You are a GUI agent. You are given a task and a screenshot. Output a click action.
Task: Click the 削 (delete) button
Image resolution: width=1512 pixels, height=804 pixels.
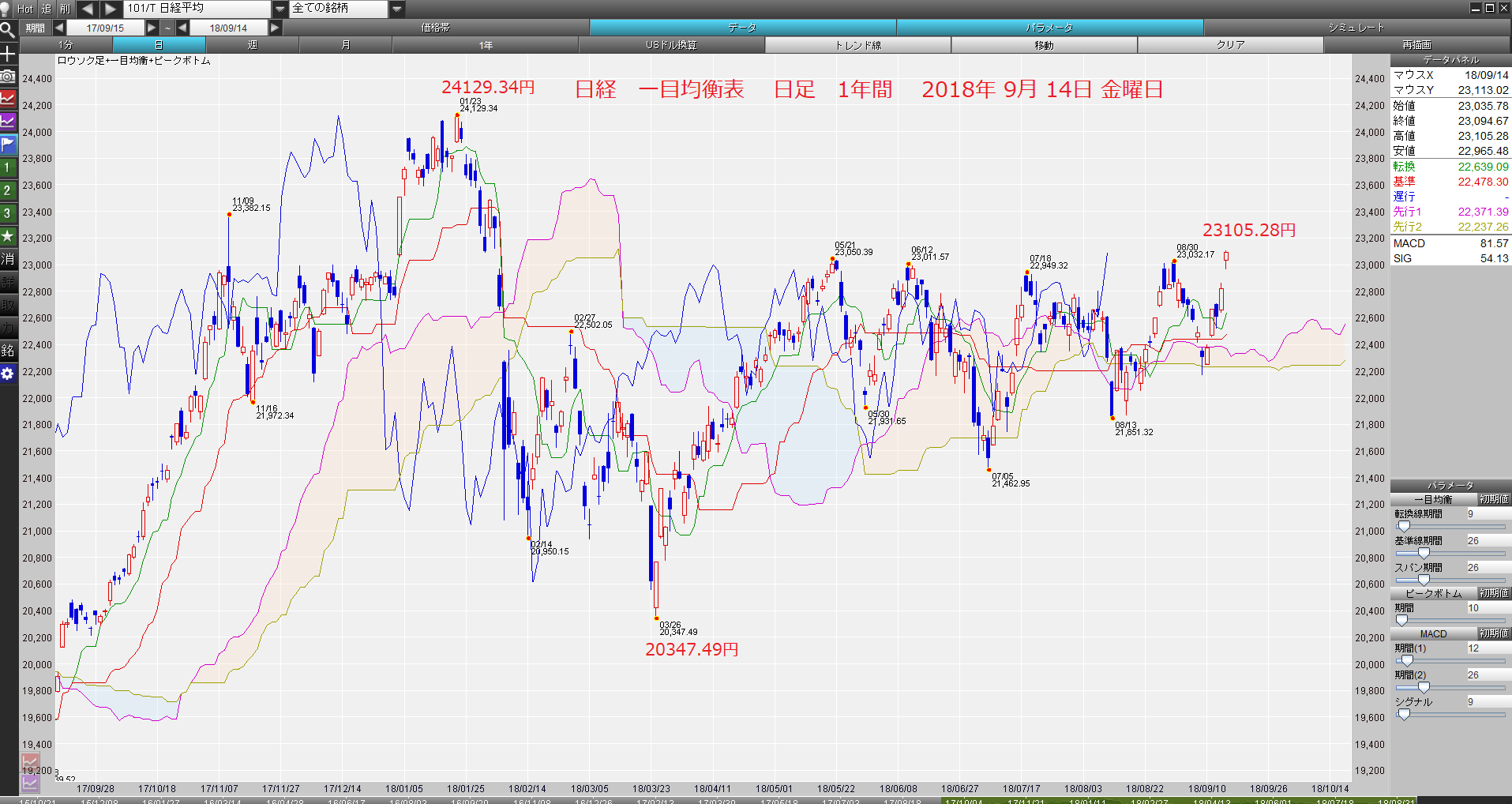(x=65, y=9)
